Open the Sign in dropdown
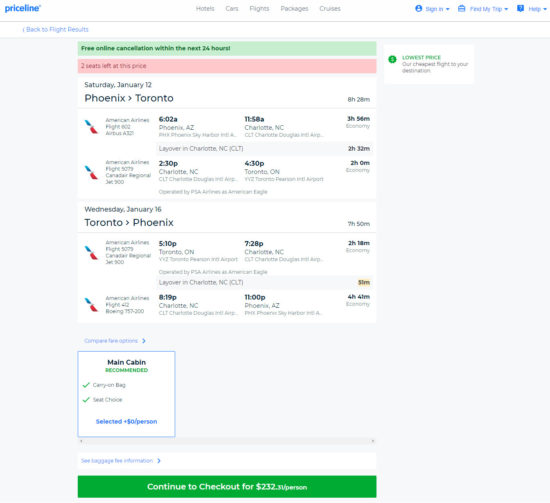Viewport: 550px width, 503px height. coord(432,9)
